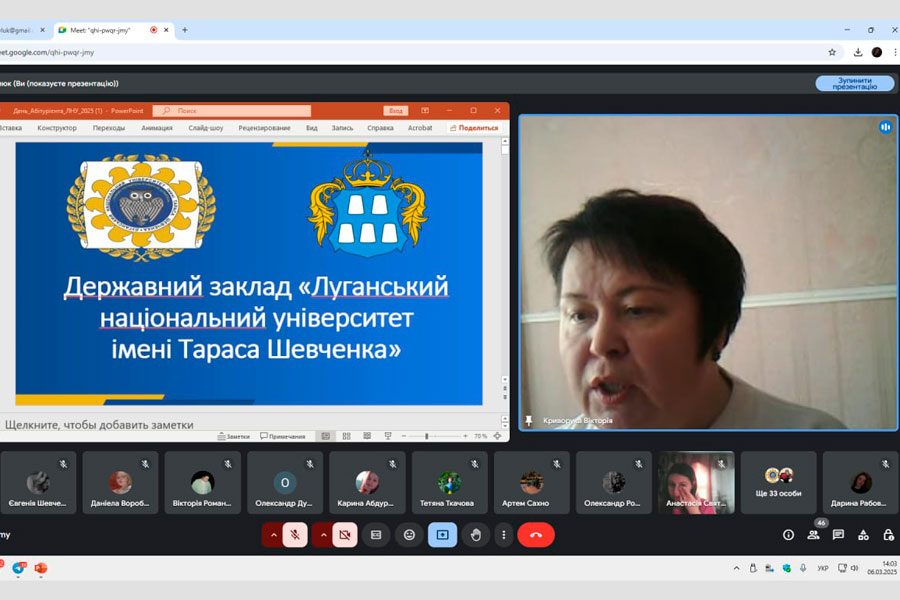Raise hand in the meeting
900x600 pixels.
pos(476,535)
